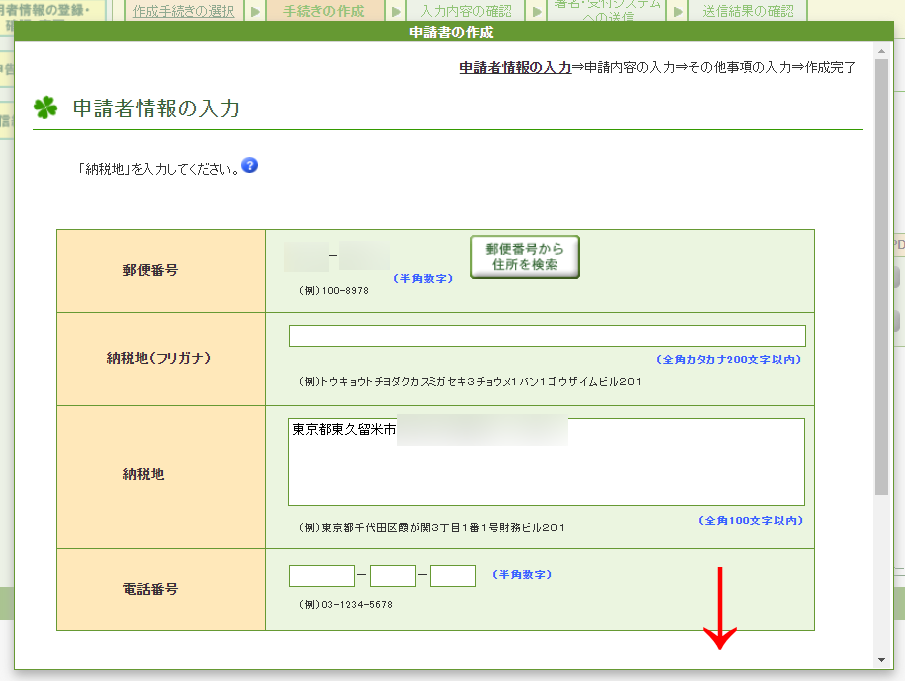Switch to the 手続きの作成 step tab

[x=324, y=12]
